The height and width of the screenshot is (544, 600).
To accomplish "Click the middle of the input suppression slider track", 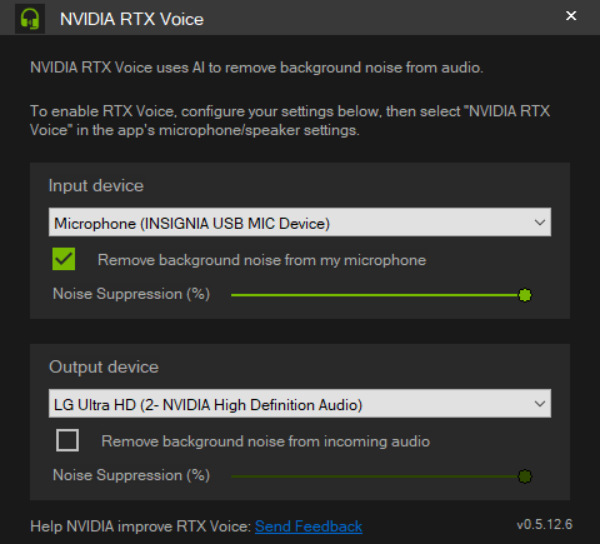I will [x=375, y=295].
